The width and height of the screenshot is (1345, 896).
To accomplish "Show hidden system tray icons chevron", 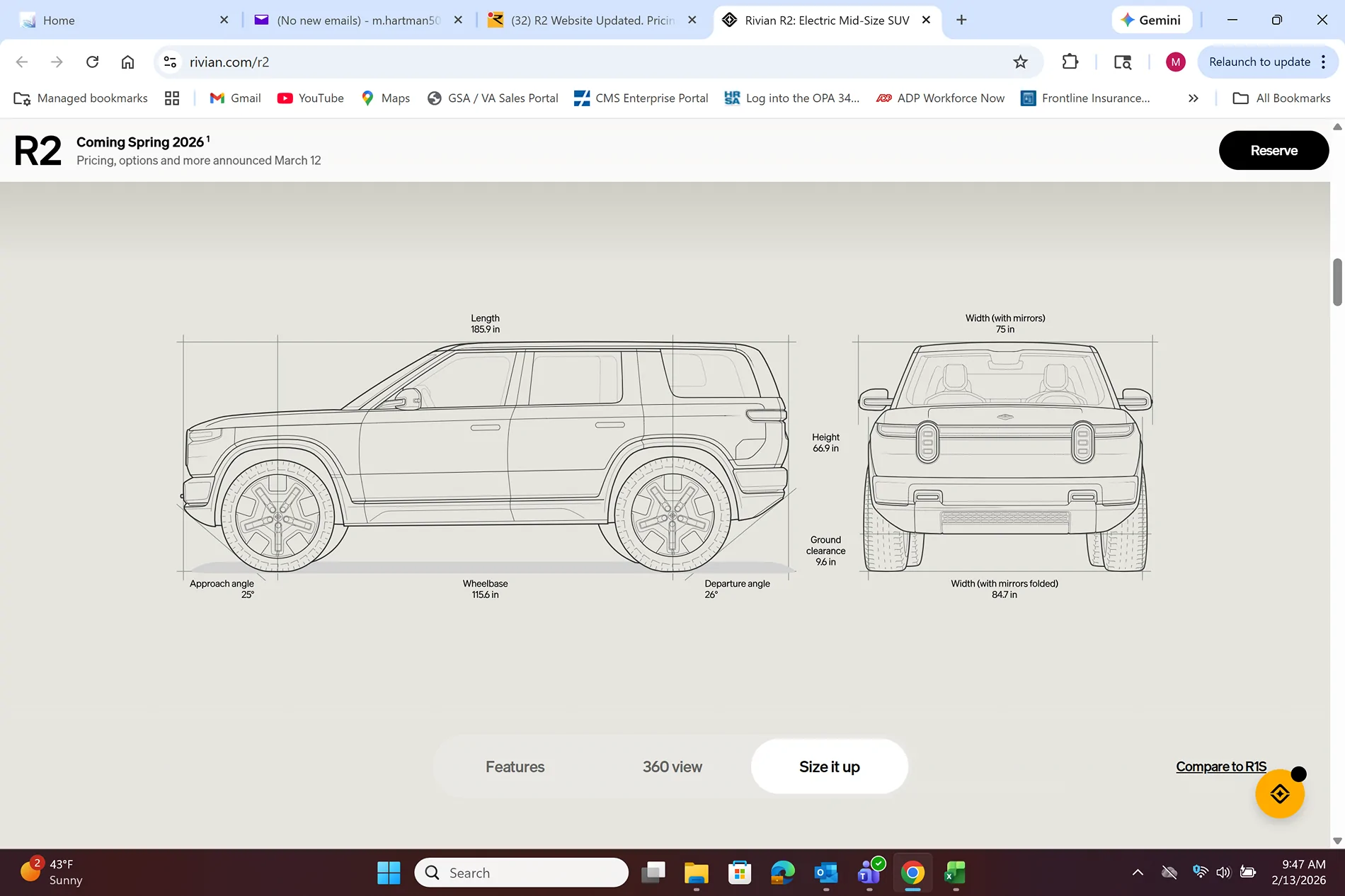I will tap(1138, 873).
